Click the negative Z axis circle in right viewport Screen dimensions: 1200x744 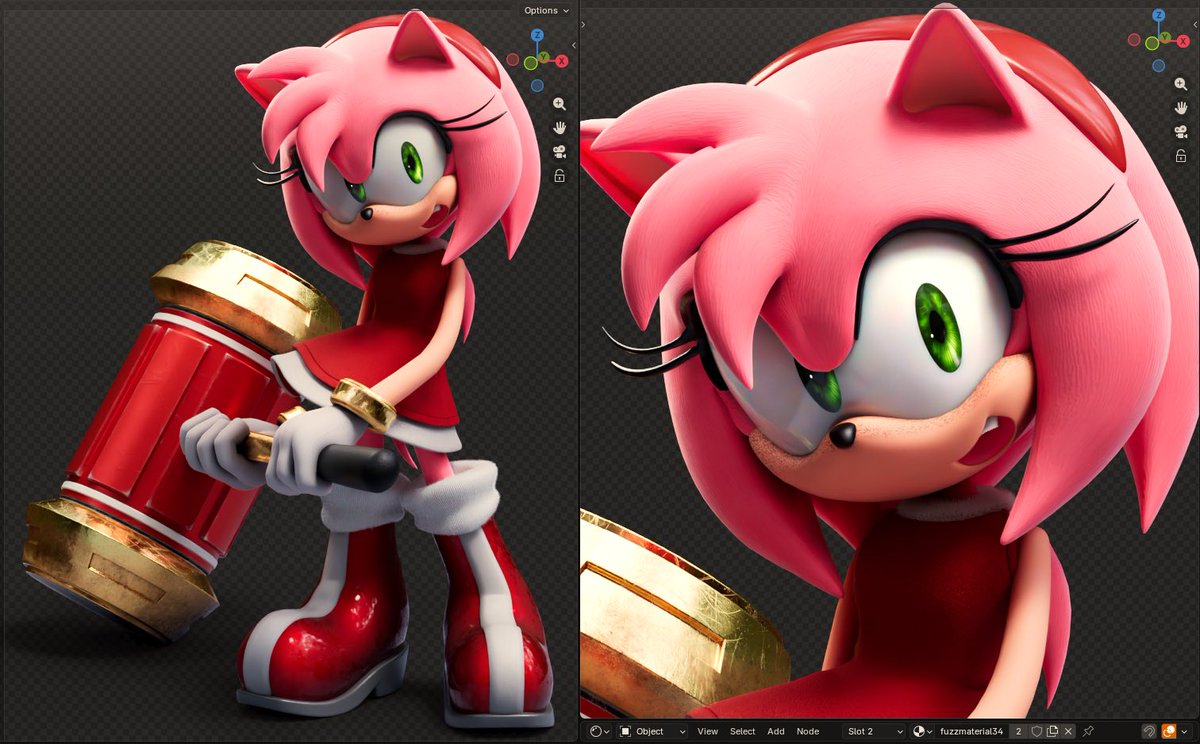(x=1159, y=66)
